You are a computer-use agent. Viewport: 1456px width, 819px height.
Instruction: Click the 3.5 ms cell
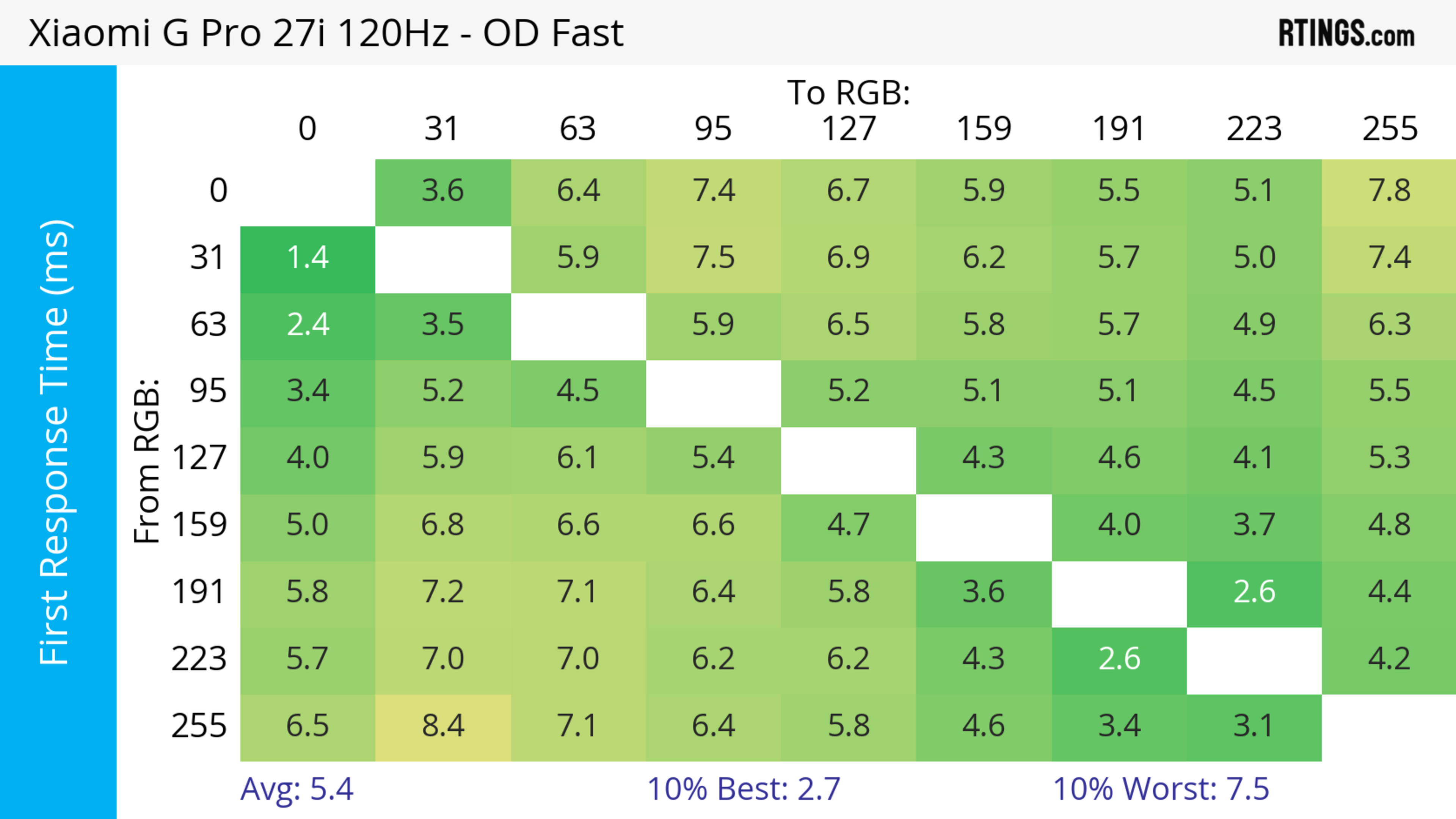(x=442, y=325)
